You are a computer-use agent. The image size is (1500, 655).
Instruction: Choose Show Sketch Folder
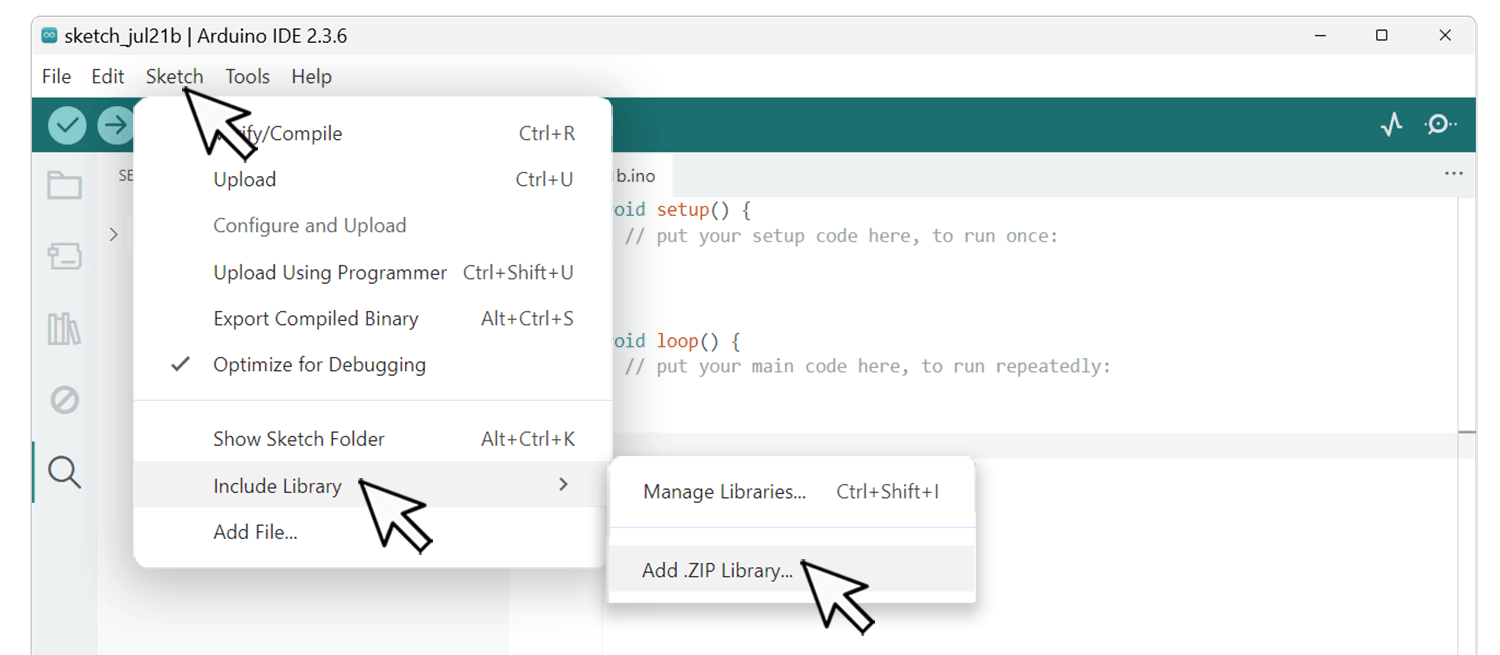click(x=373, y=439)
